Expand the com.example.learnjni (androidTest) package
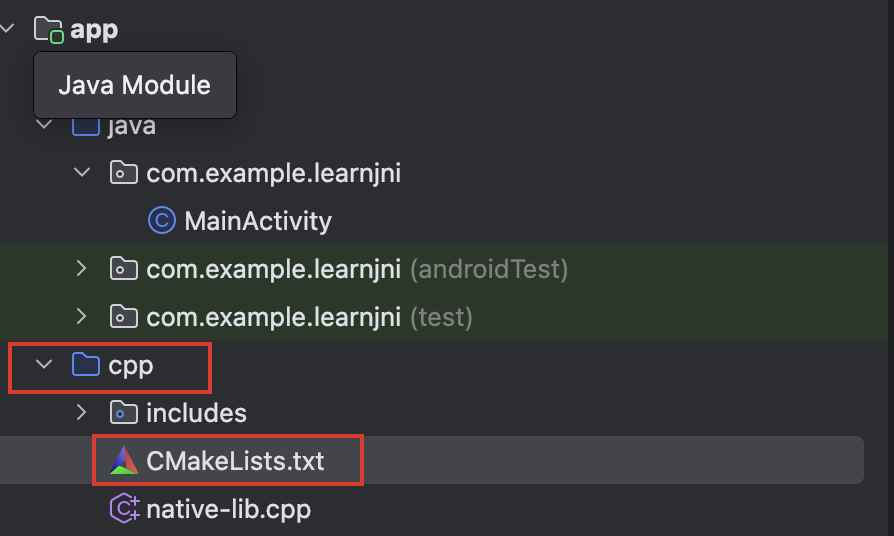The height and width of the screenshot is (536, 894). tap(82, 268)
